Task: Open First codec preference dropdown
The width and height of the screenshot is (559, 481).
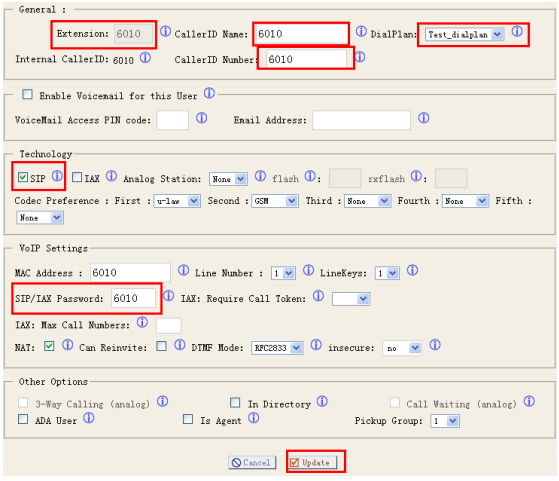Action: pyautogui.click(x=177, y=201)
